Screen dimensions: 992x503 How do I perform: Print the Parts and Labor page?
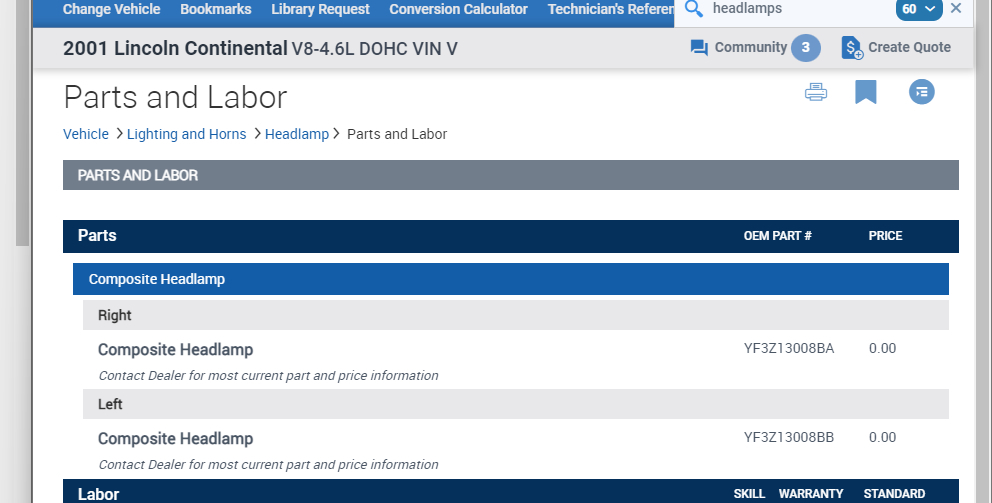pos(816,93)
